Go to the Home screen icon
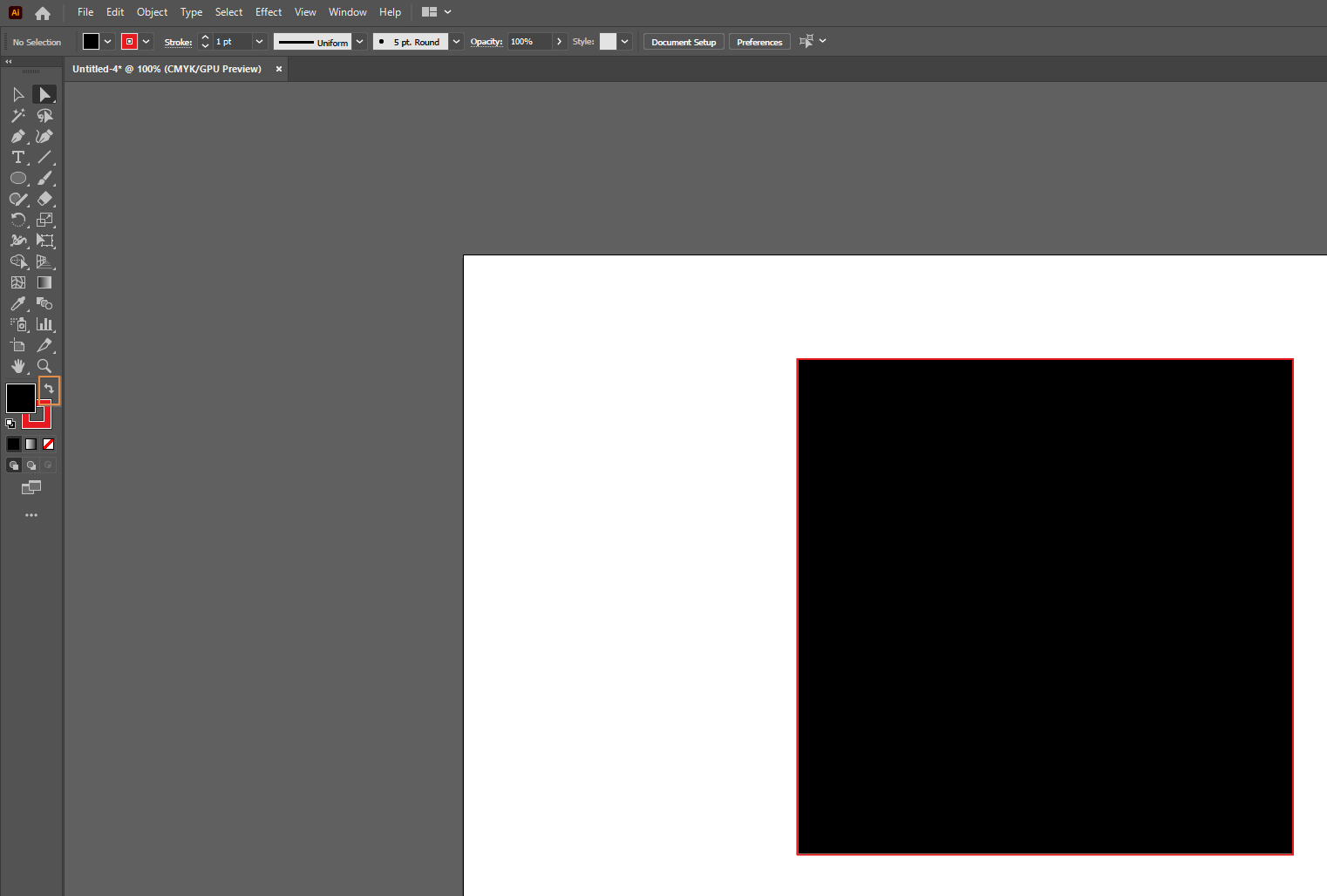Viewport: 1327px width, 896px height. (43, 13)
